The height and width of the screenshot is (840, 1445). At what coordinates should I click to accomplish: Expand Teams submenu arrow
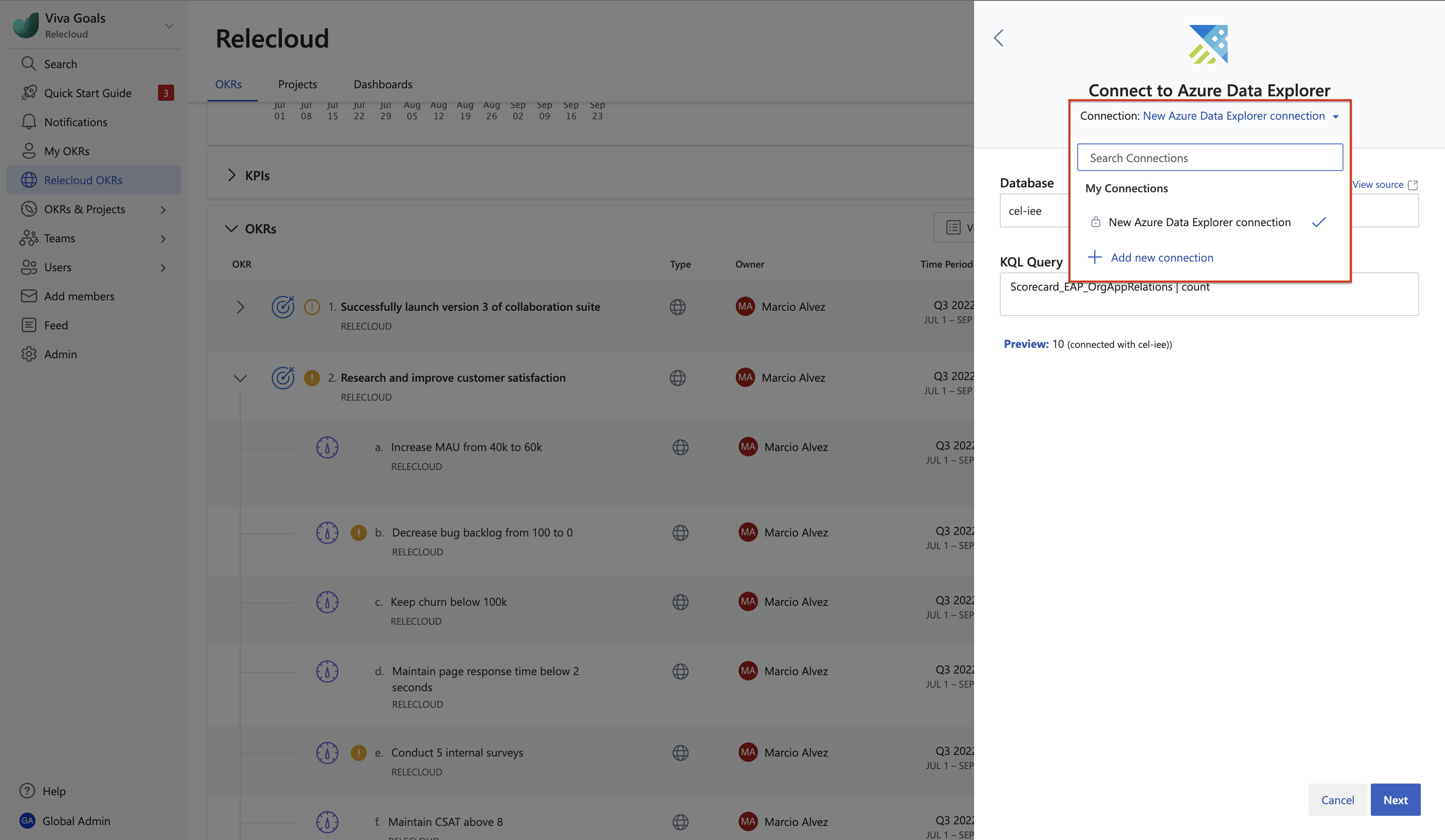pyautogui.click(x=163, y=239)
